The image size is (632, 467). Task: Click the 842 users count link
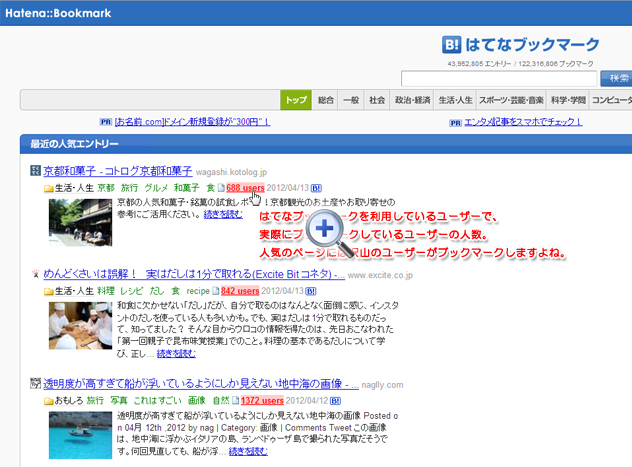pos(240,291)
